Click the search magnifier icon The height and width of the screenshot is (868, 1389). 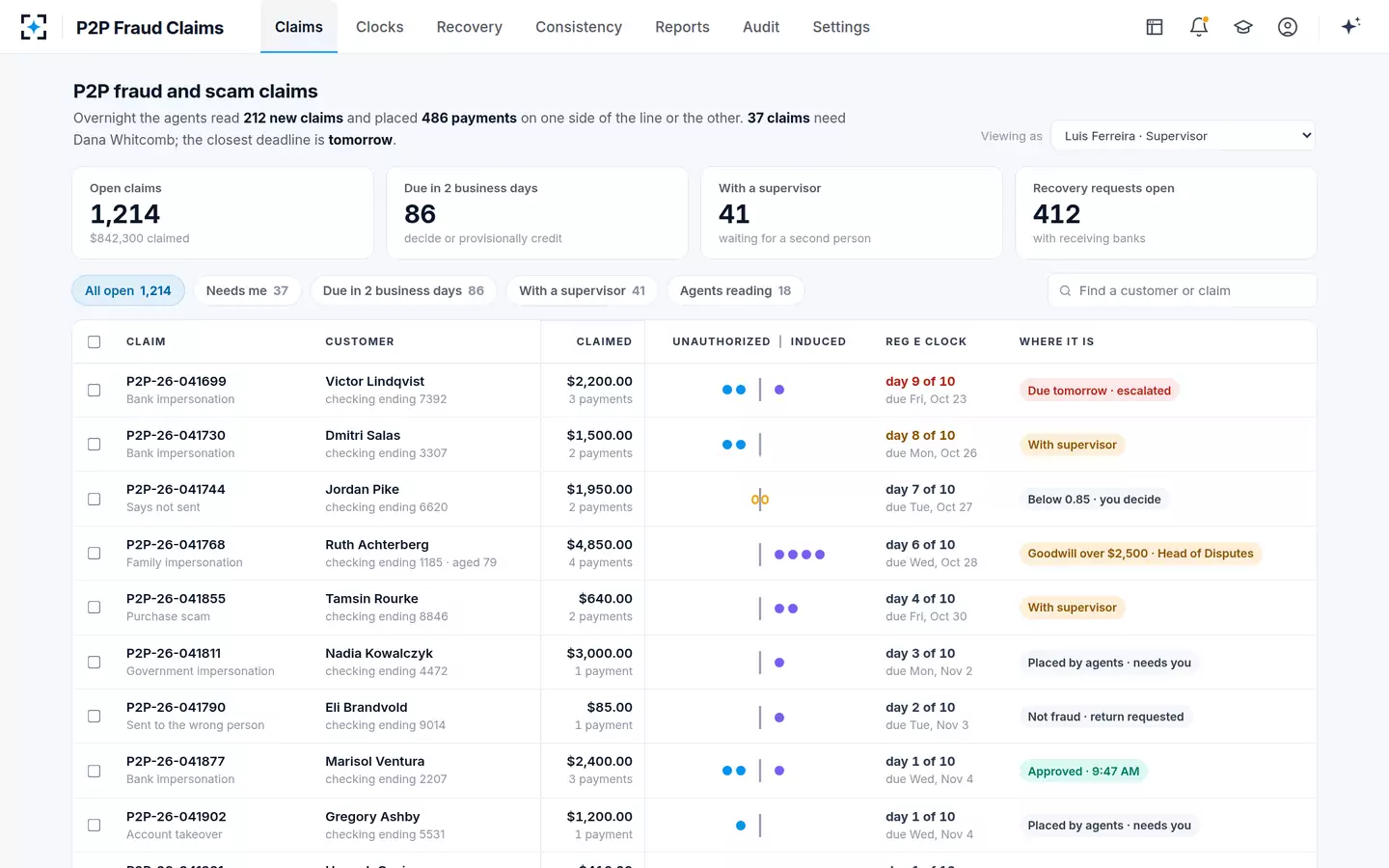point(1066,290)
